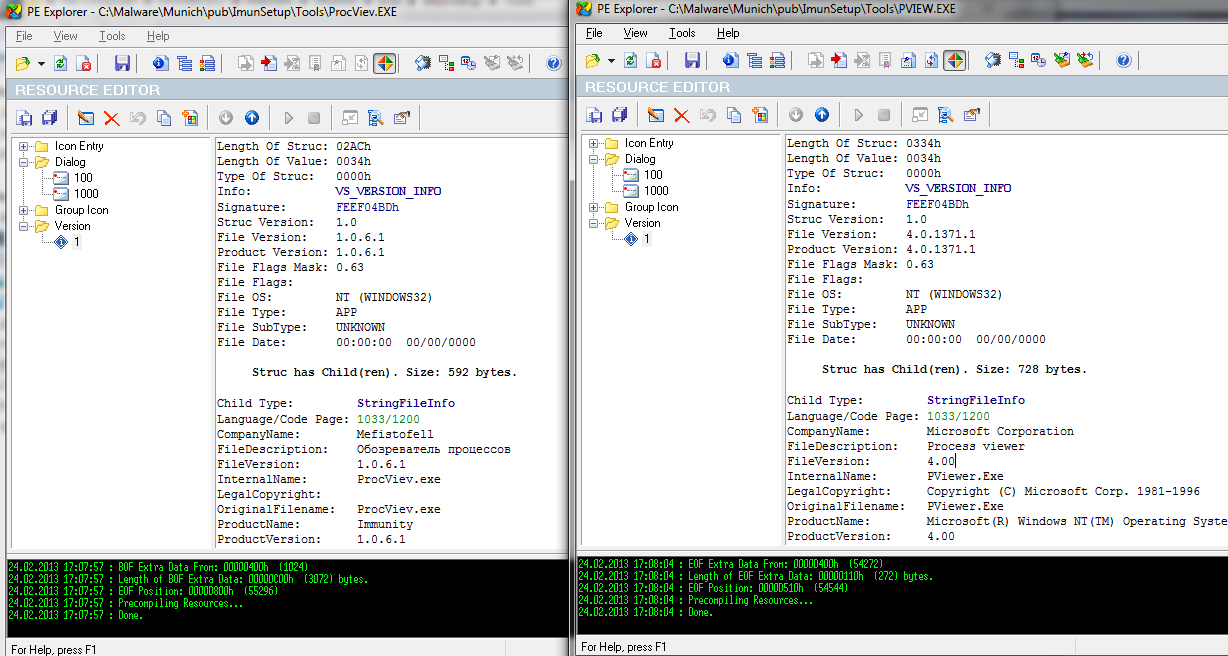Open the Tools menu in ProcView.EXE window

(112, 36)
